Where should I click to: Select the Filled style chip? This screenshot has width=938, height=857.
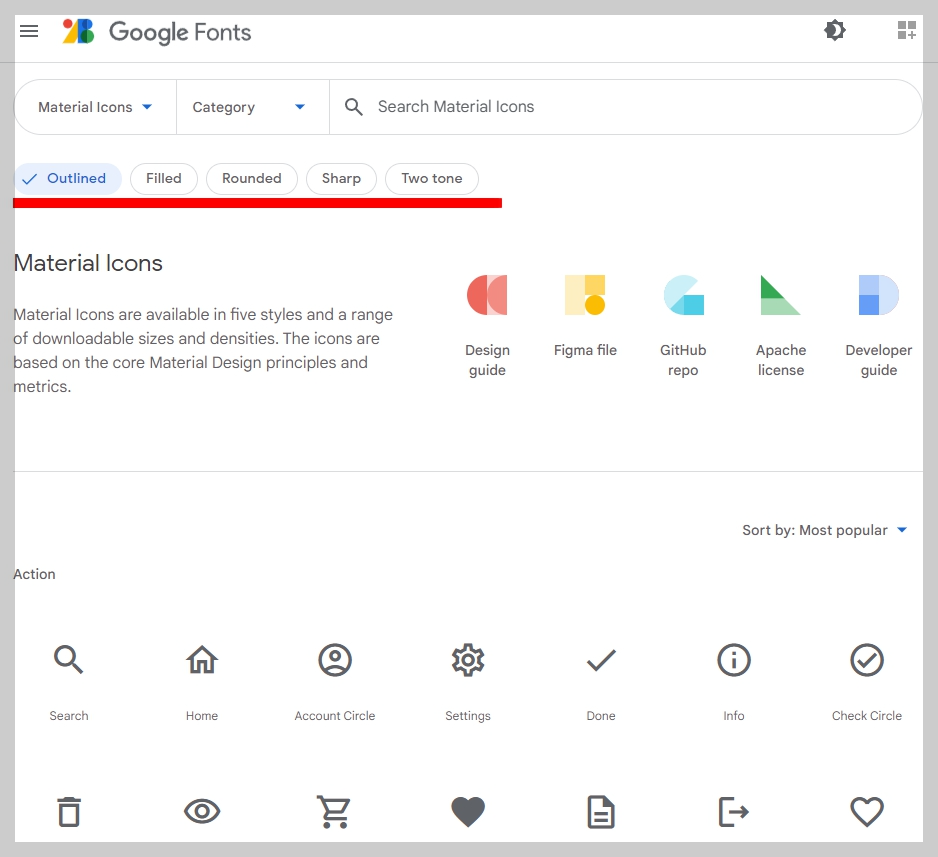coord(163,178)
